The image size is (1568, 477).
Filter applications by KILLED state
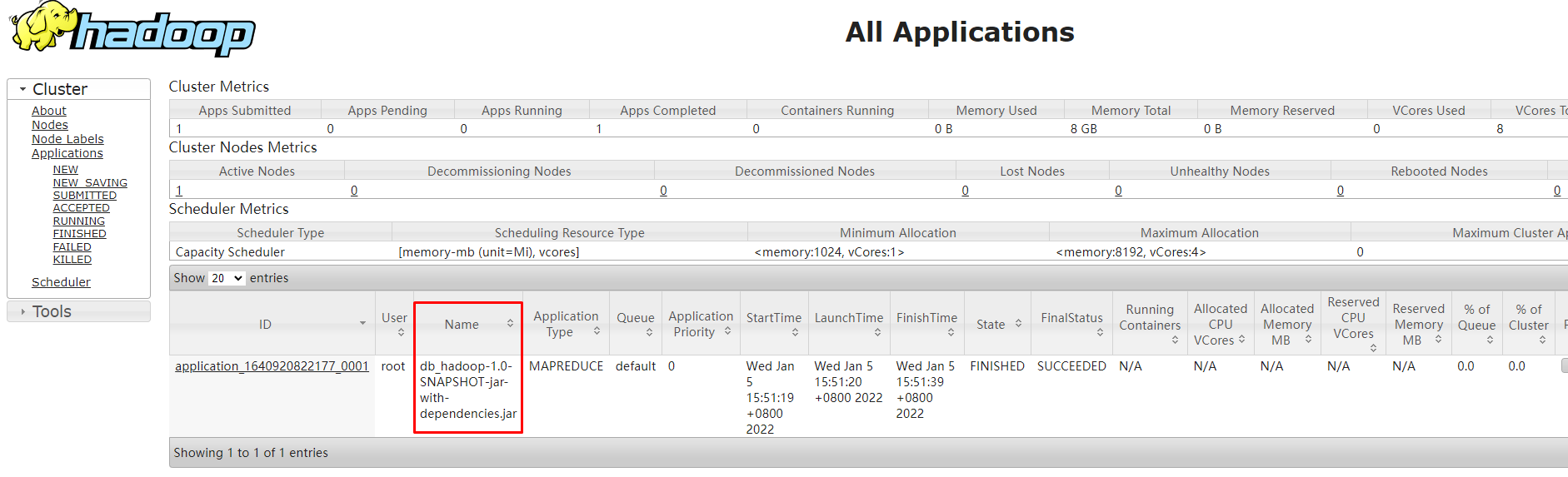tap(72, 260)
